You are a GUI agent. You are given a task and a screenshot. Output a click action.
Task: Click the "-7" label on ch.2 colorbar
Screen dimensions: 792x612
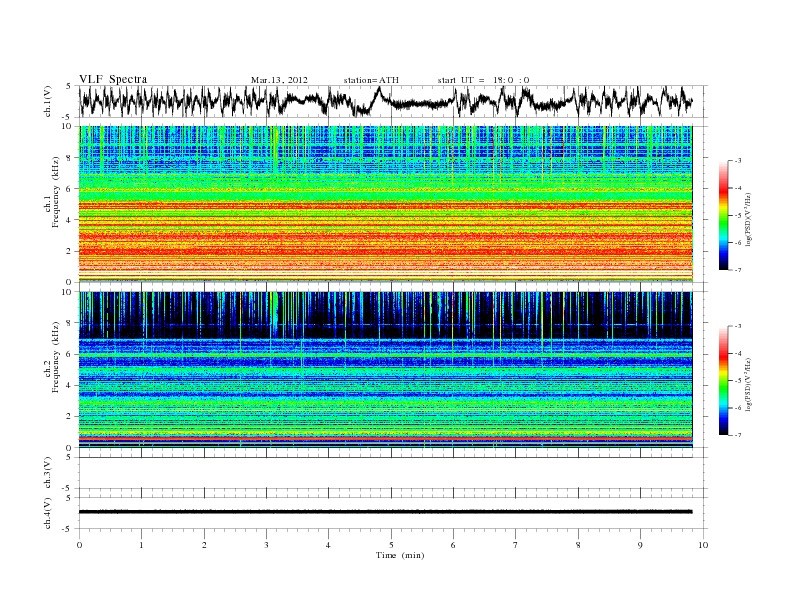[x=738, y=435]
